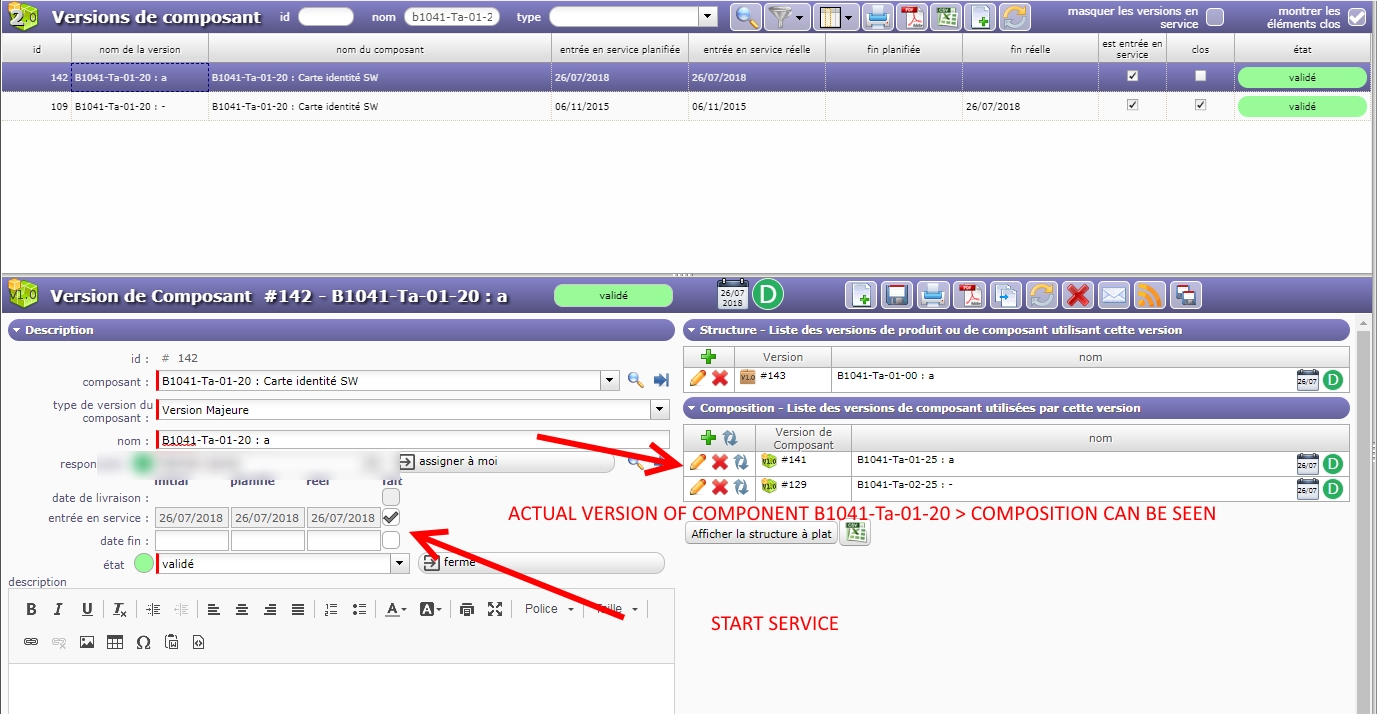Screen dimensions: 1377x714
Task: Add composition version with green plus
Action: (708, 437)
